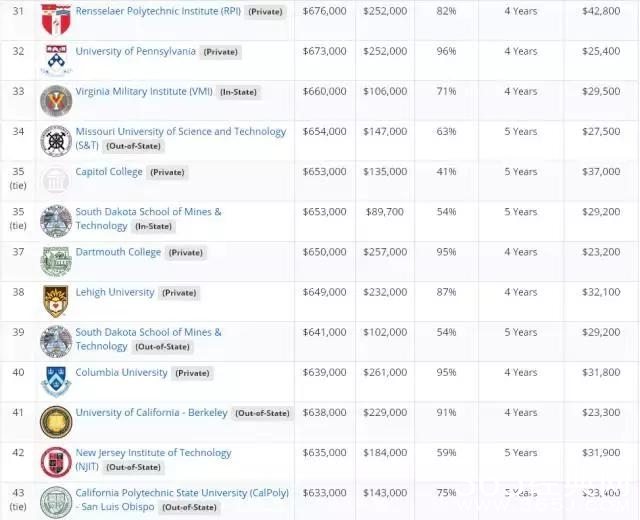The image size is (640, 520).
Task: Click the Private tag beside Dartmouth College
Action: [186, 253]
